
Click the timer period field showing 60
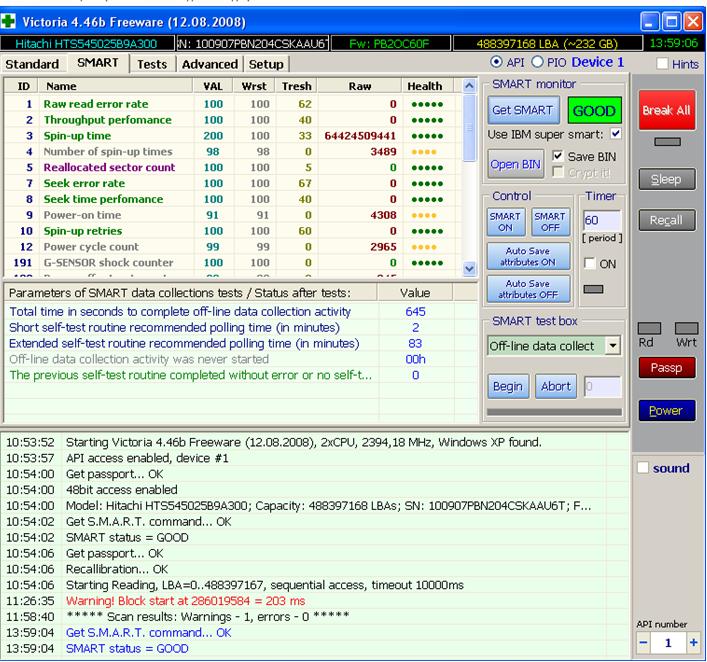602,220
